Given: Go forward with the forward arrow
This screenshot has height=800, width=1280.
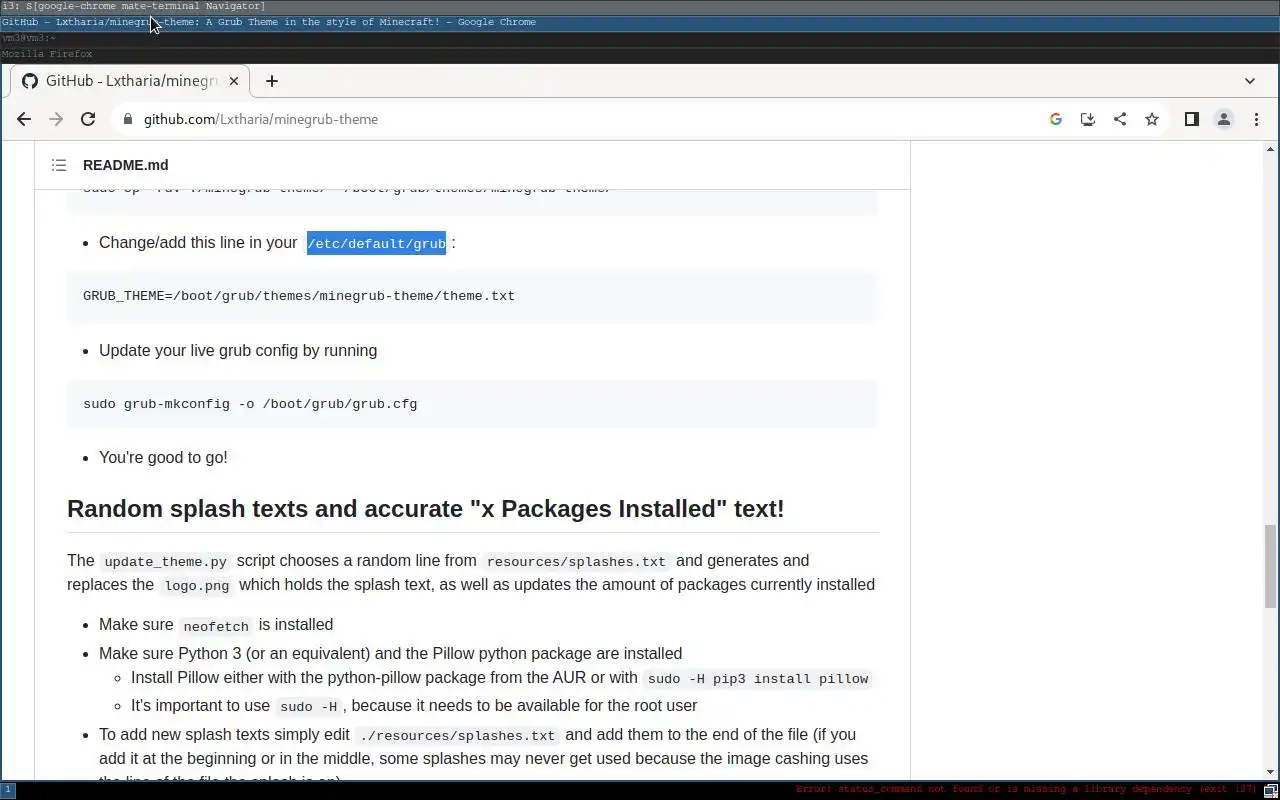Looking at the screenshot, I should [x=56, y=119].
